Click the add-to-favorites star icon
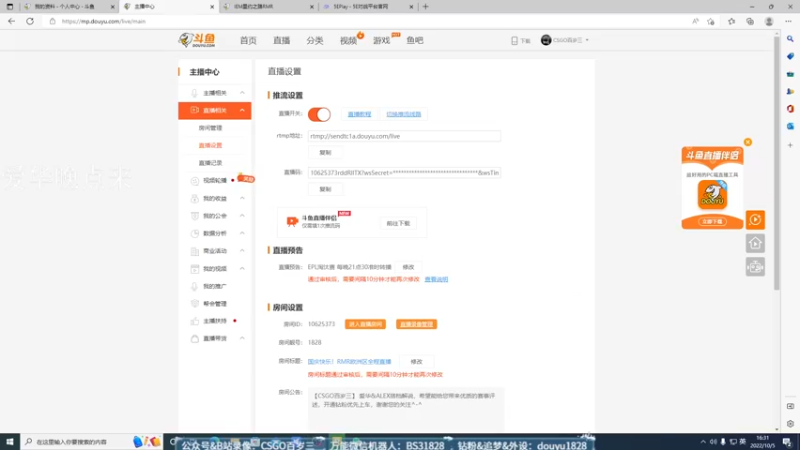 [x=711, y=21]
